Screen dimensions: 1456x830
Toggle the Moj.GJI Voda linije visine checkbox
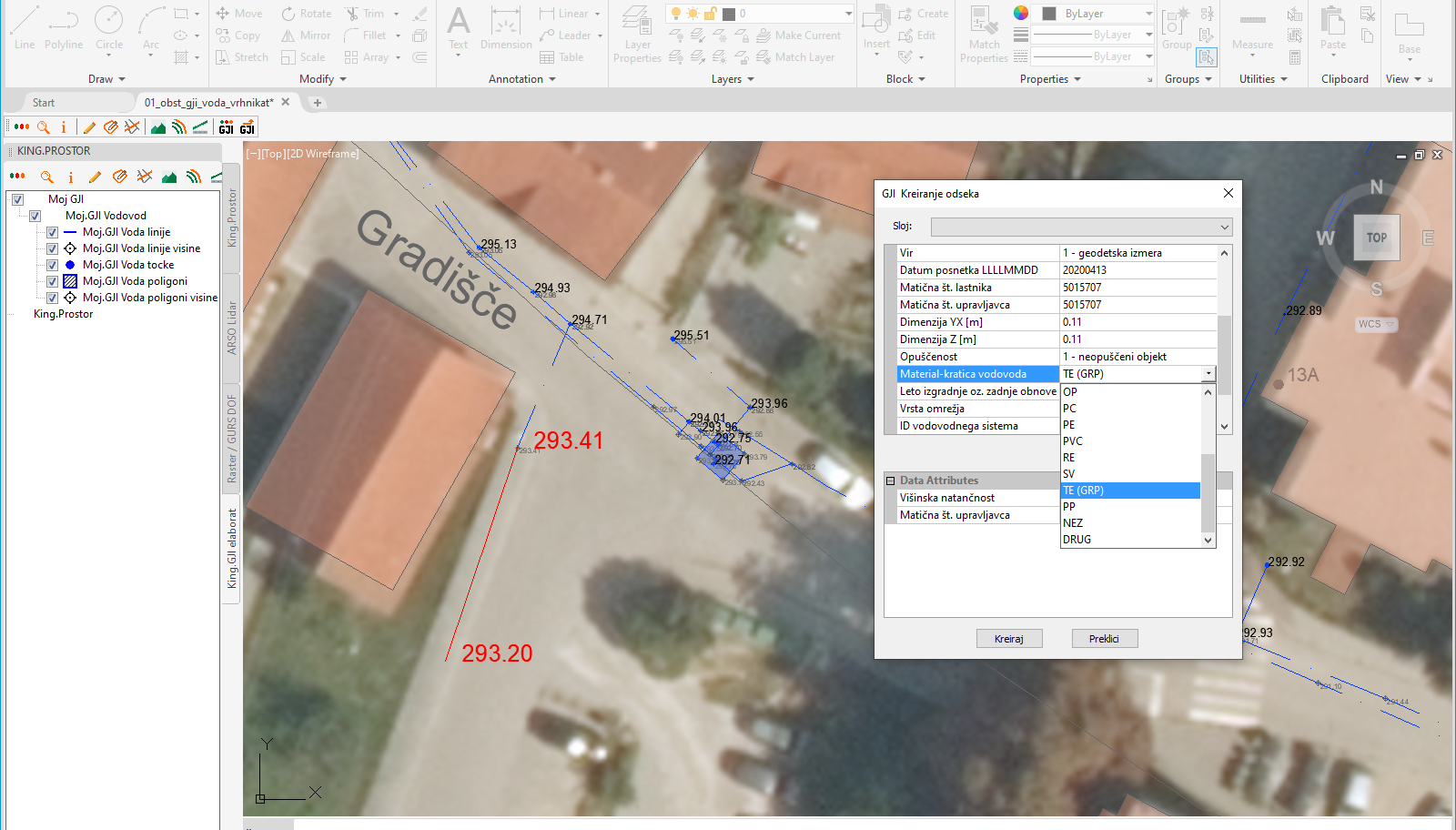tap(52, 248)
